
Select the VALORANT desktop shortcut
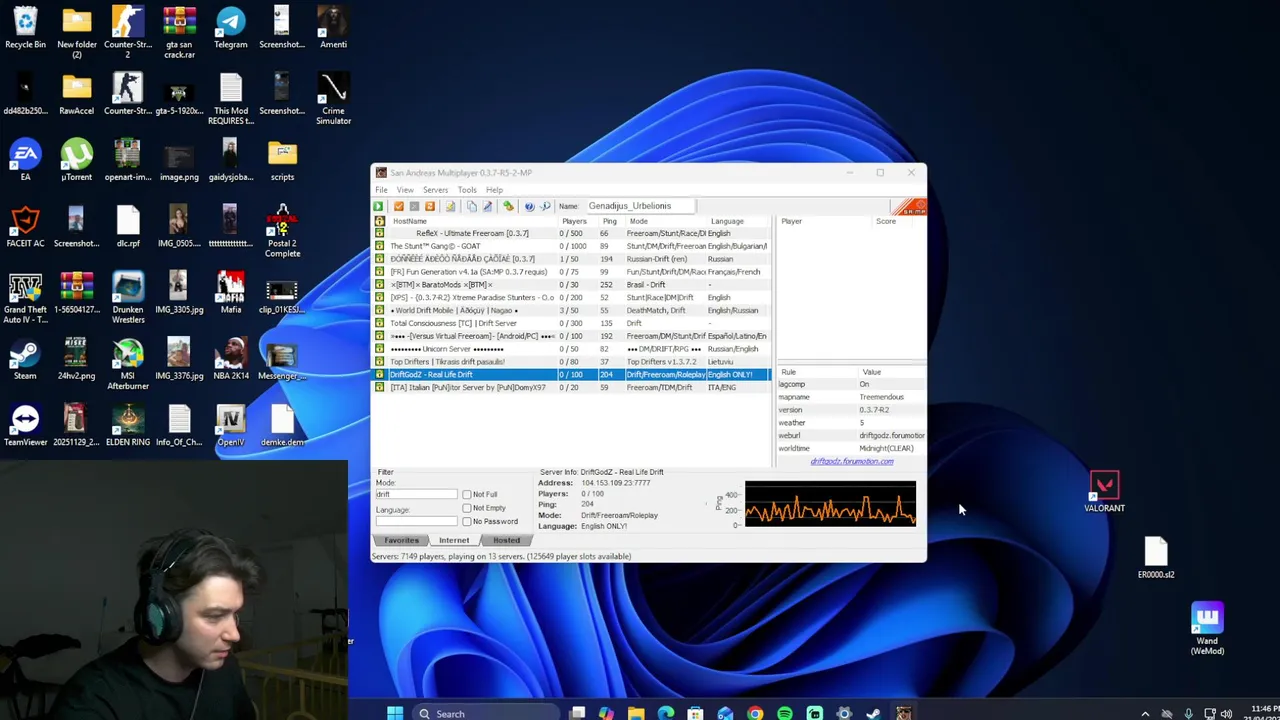(1104, 492)
